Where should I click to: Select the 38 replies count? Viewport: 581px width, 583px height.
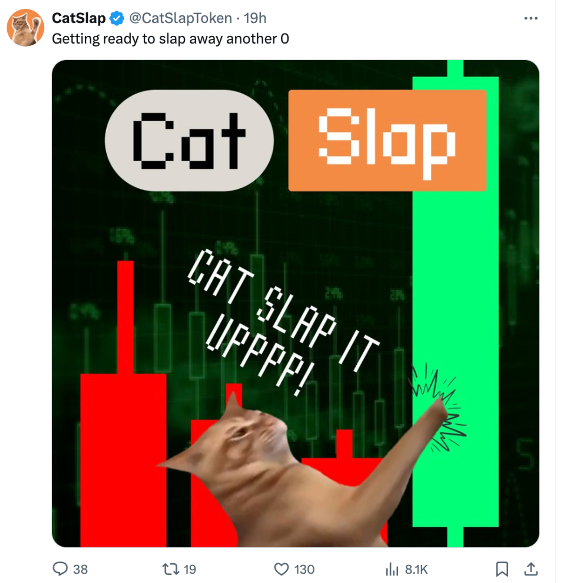pyautogui.click(x=80, y=569)
